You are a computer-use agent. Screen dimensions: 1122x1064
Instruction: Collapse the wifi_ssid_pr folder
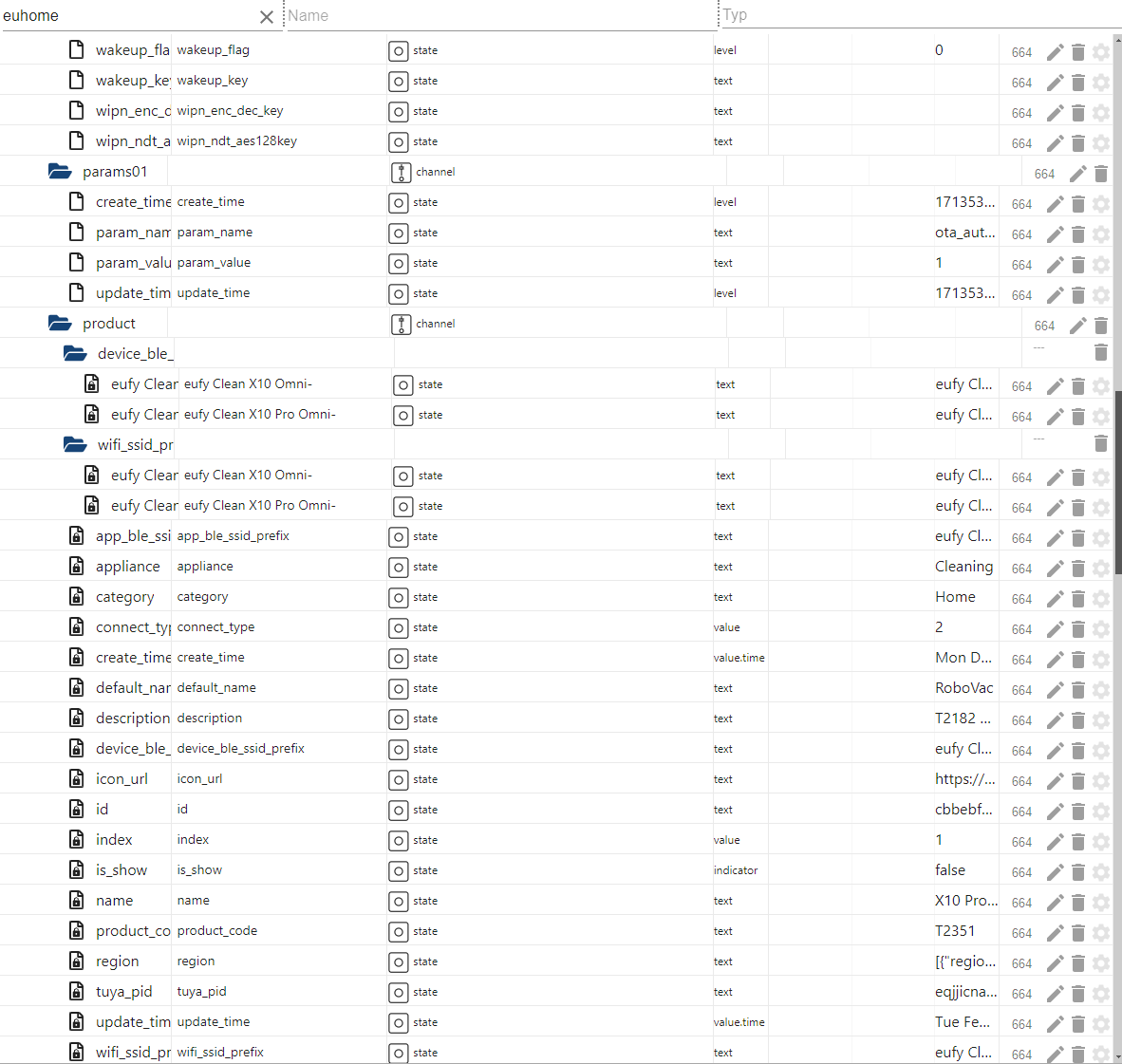74,445
